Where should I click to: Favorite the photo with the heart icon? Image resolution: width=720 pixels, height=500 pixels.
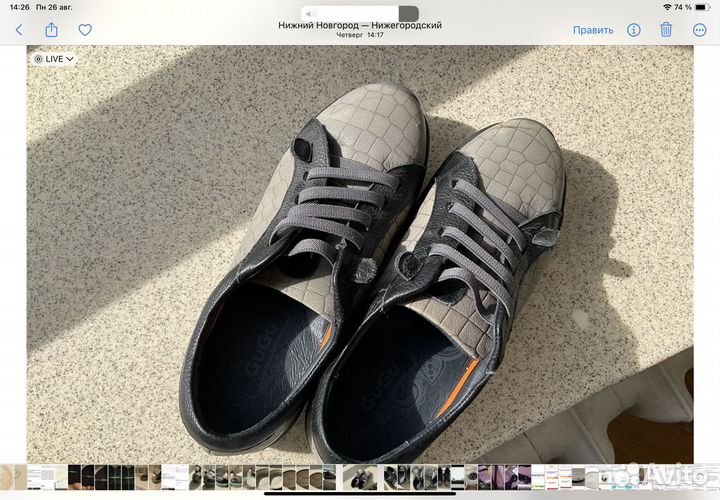pyautogui.click(x=85, y=30)
